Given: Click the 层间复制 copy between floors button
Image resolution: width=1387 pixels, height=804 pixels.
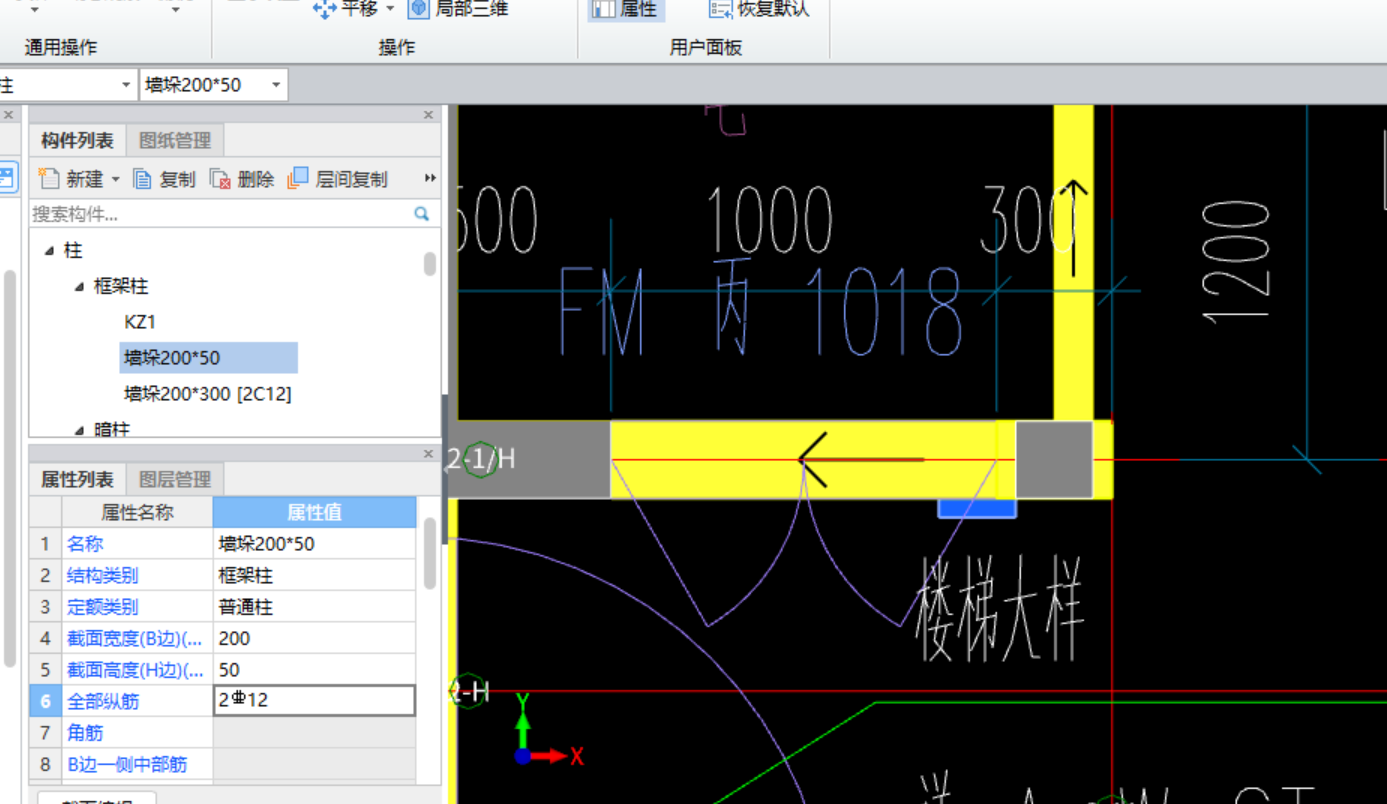Looking at the screenshot, I should tap(337, 179).
